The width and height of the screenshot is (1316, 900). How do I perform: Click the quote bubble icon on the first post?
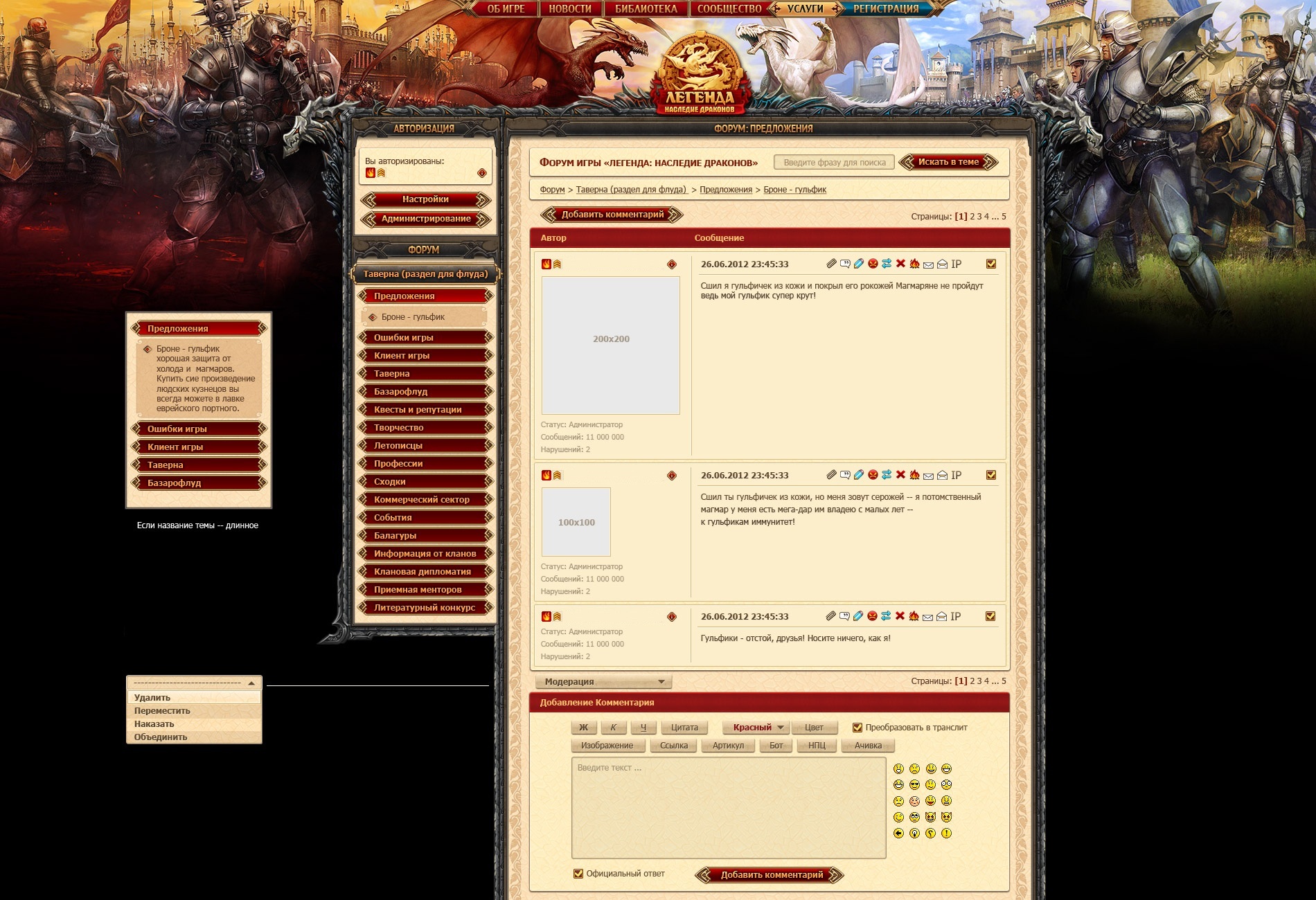(845, 264)
